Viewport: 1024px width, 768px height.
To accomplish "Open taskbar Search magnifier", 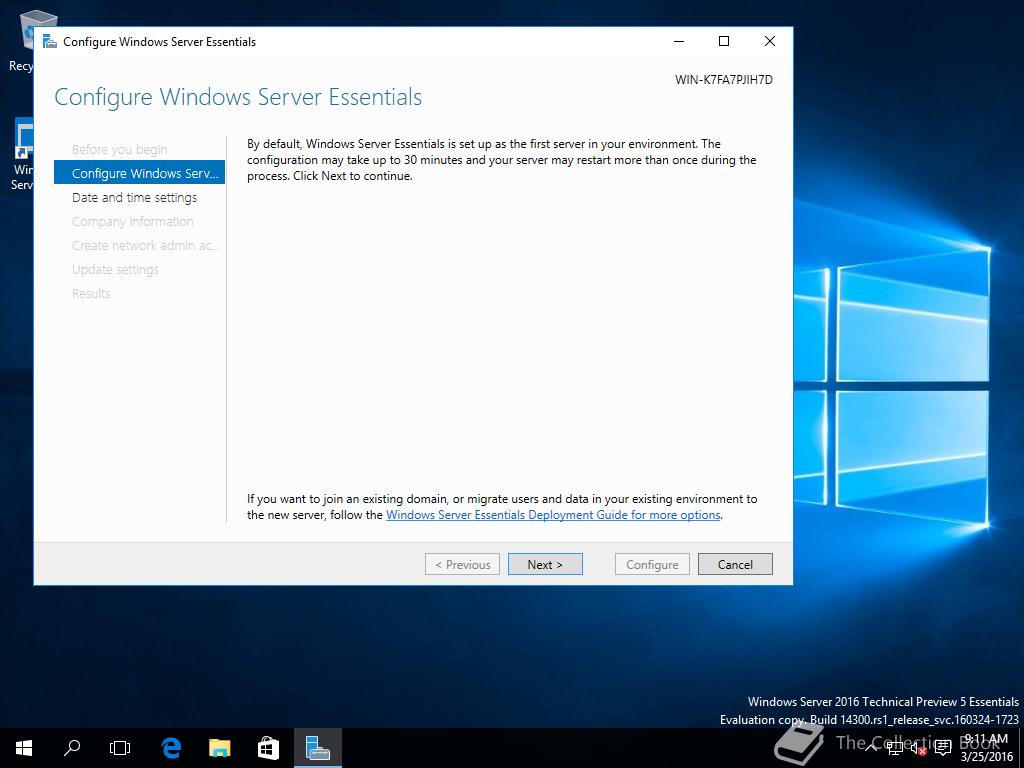I will (72, 748).
